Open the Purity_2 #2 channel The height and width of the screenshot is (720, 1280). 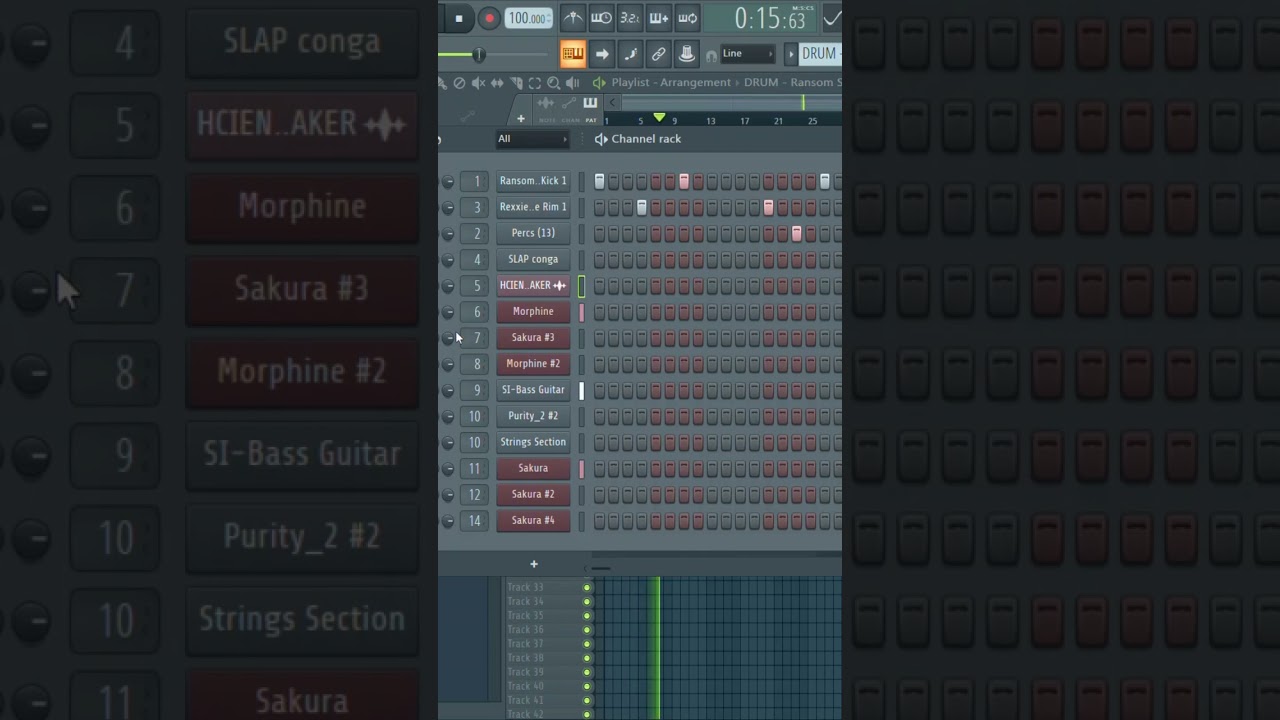coord(533,416)
